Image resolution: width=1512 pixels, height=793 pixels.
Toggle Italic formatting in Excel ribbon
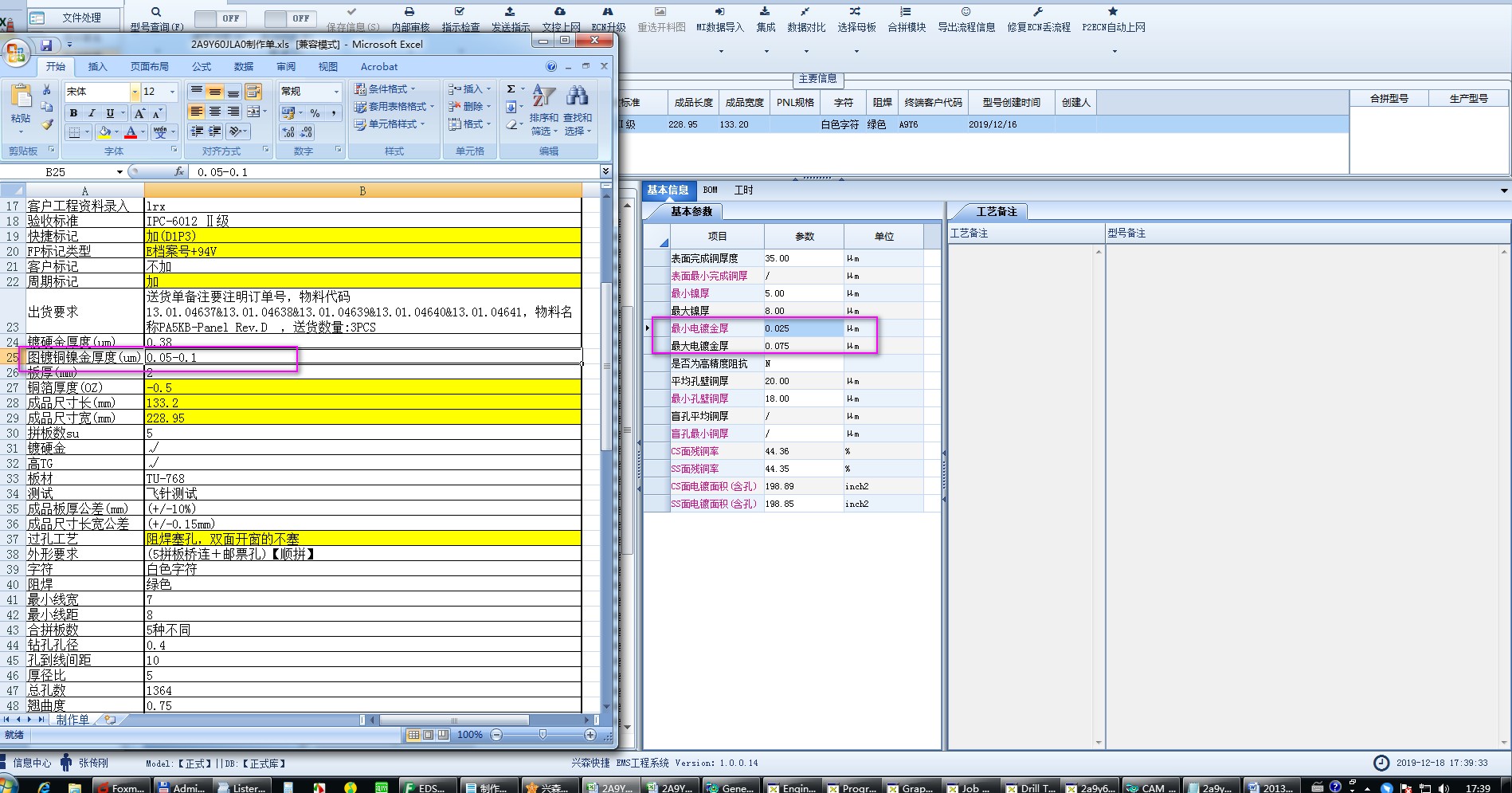point(92,113)
